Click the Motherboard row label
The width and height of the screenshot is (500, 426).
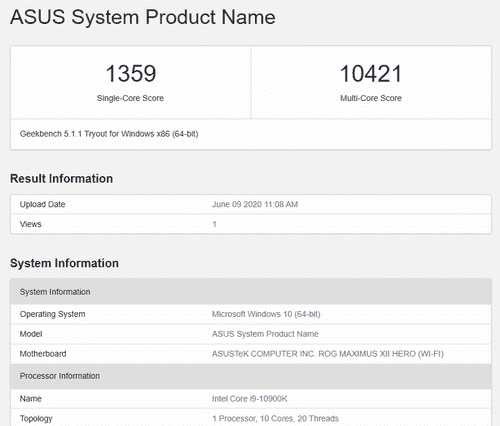click(x=43, y=354)
